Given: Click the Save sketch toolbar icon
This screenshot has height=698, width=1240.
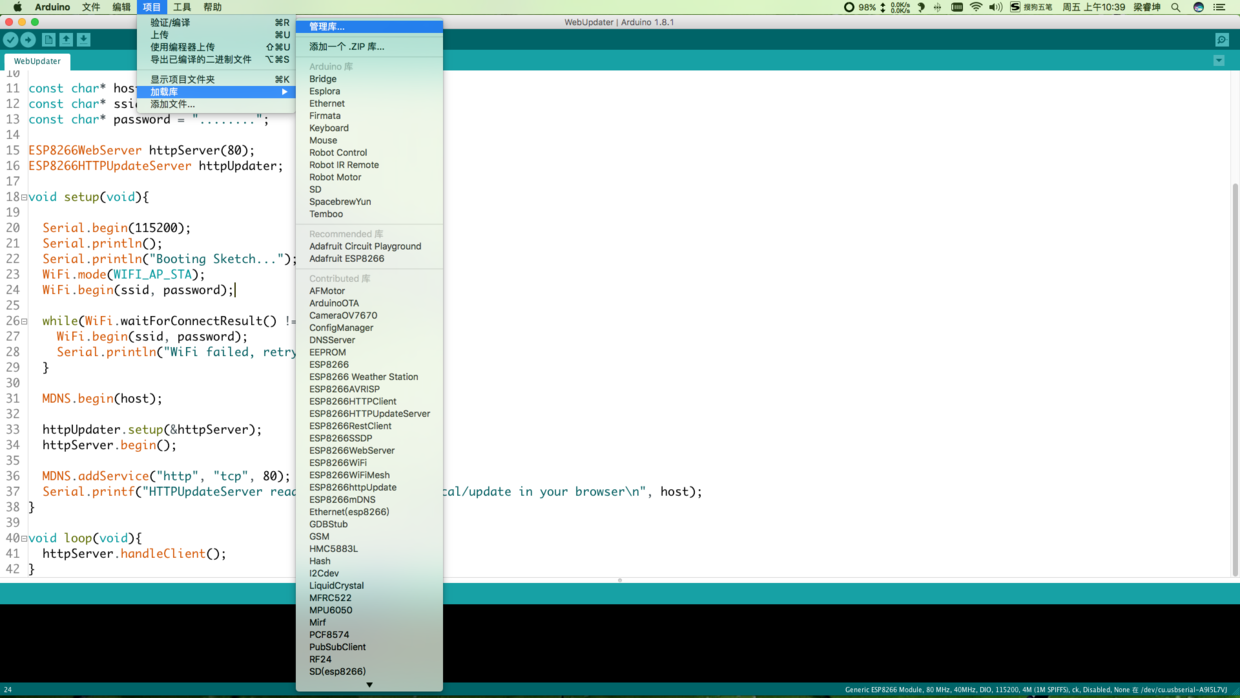Looking at the screenshot, I should [84, 40].
